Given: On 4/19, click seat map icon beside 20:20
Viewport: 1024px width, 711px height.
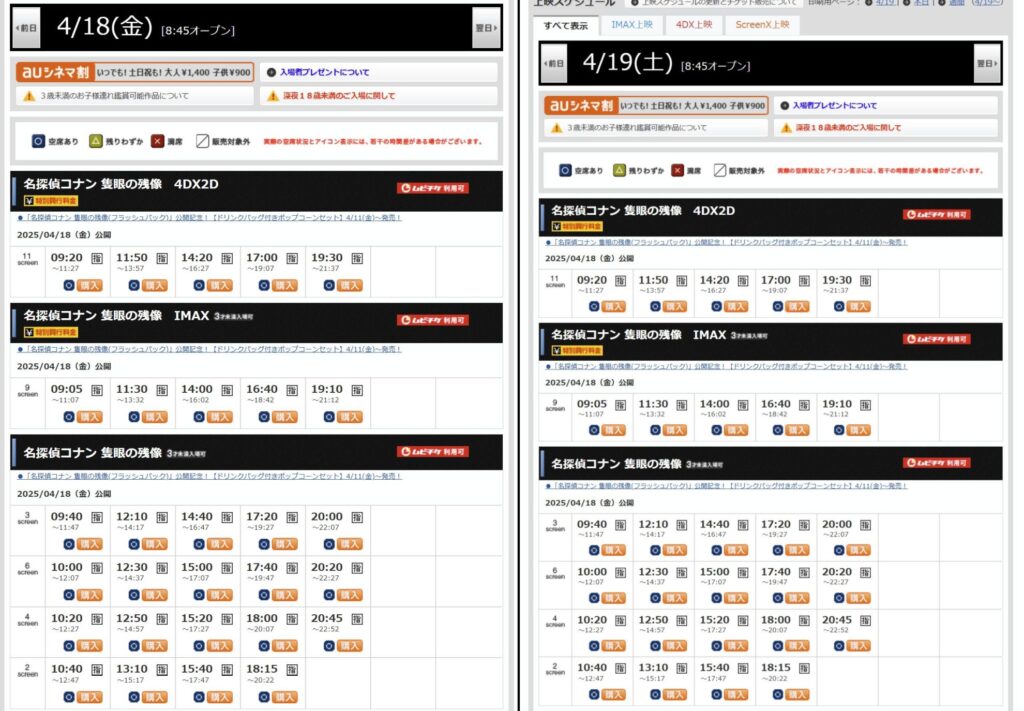Looking at the screenshot, I should tap(865, 573).
